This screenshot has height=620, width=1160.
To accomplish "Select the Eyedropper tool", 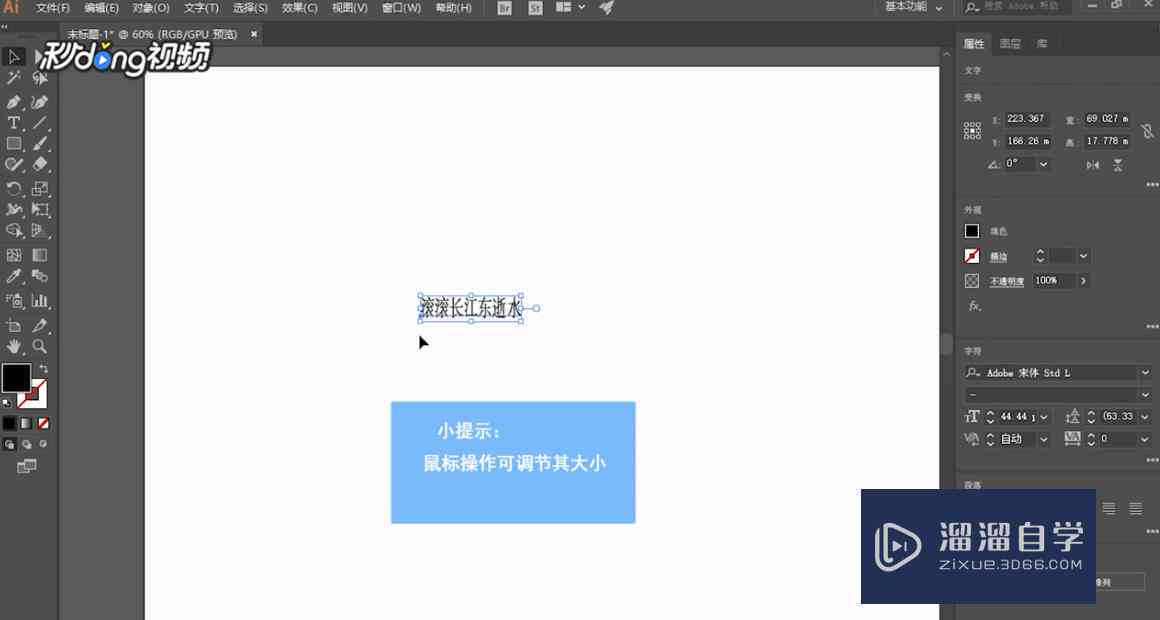I will [x=14, y=277].
